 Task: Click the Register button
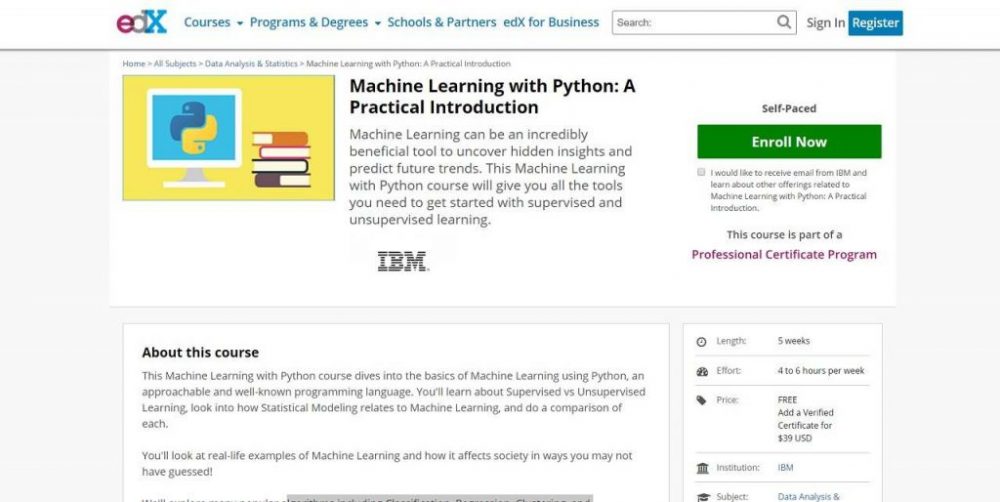875,22
